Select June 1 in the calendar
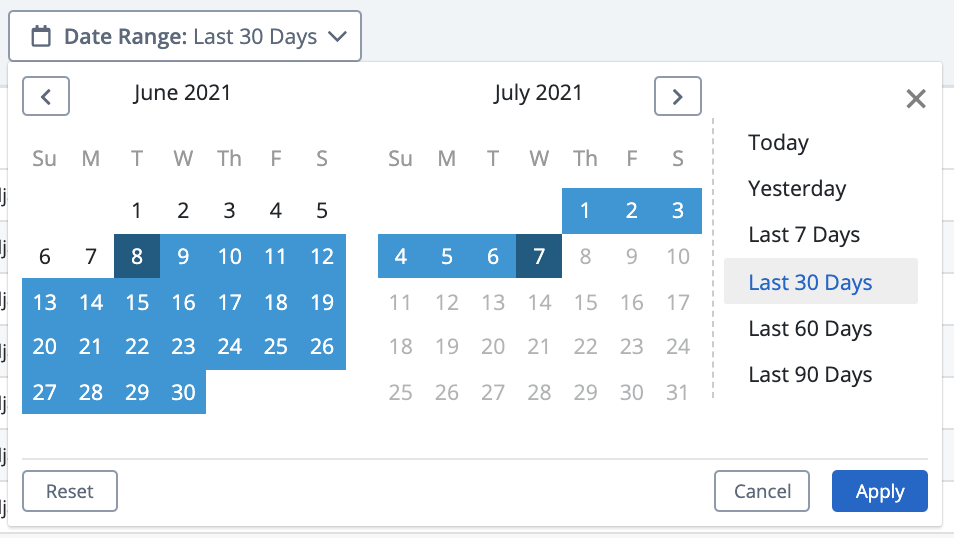The width and height of the screenshot is (954, 538). tap(137, 211)
